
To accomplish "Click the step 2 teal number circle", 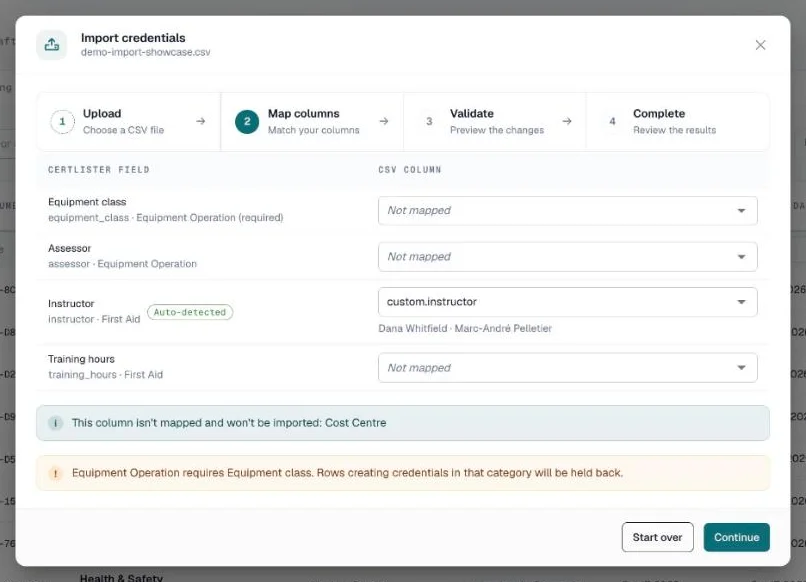I will pyautogui.click(x=247, y=122).
